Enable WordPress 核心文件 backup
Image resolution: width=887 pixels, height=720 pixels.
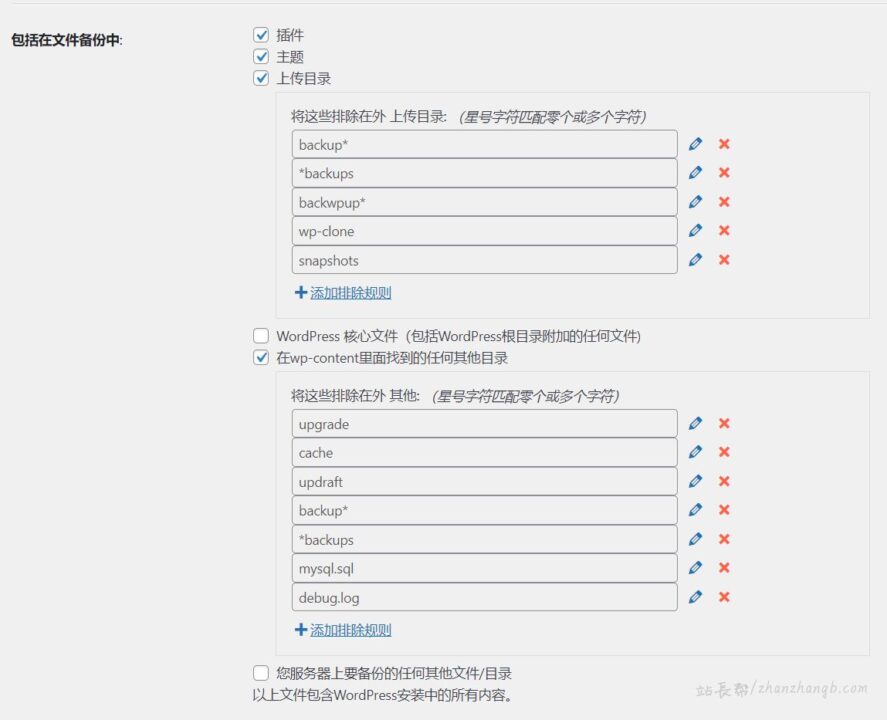pos(261,335)
